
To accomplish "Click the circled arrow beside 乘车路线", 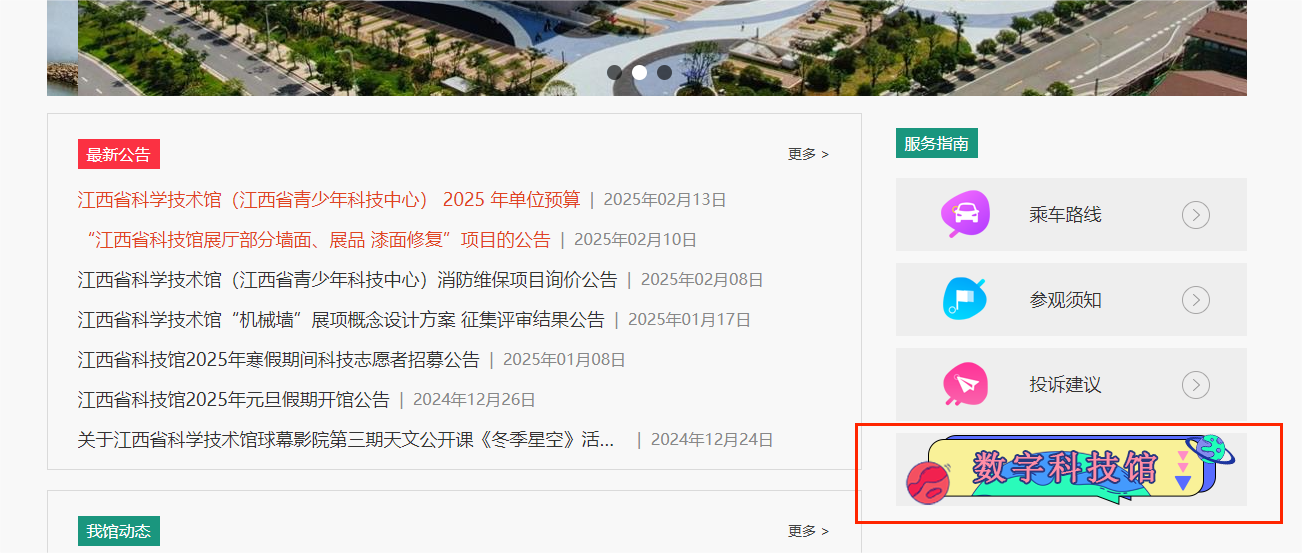I will [1196, 215].
